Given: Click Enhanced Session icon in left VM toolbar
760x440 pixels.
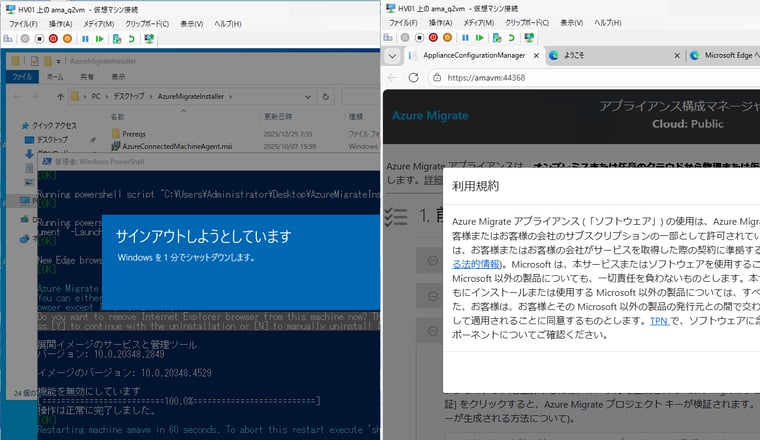Looking at the screenshot, I should tap(149, 39).
